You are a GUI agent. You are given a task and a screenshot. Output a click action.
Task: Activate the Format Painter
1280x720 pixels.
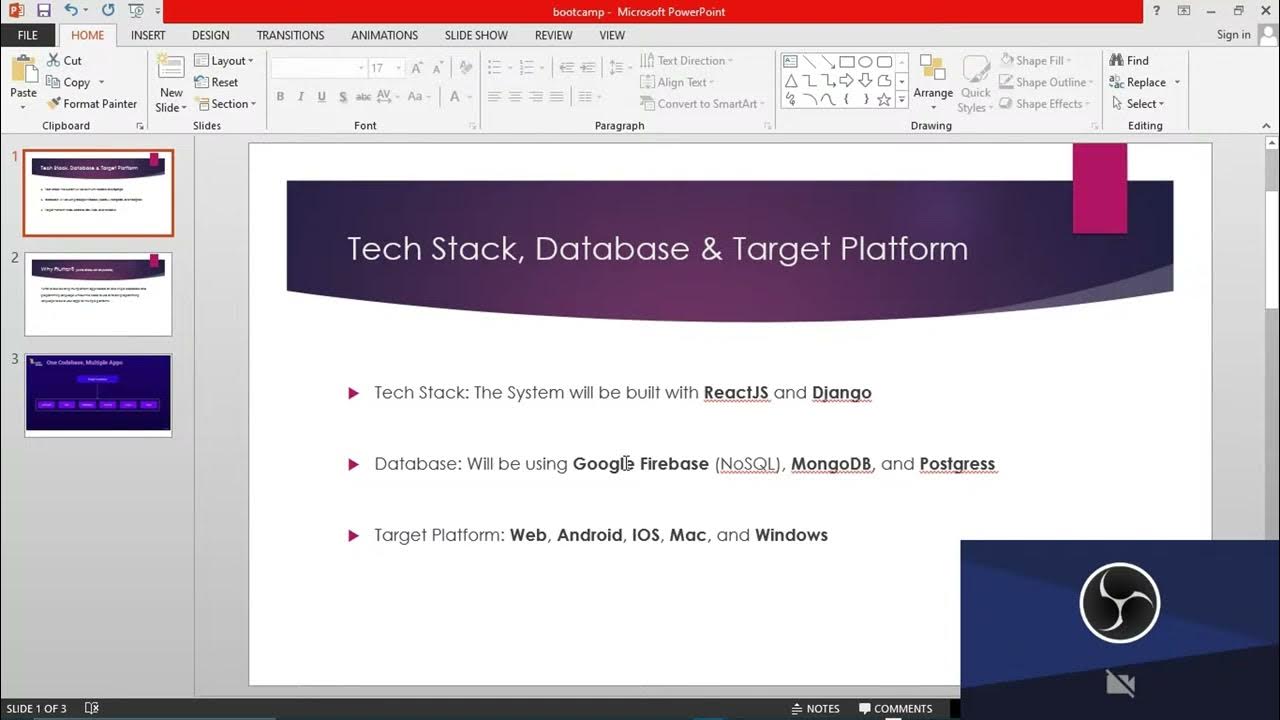(x=92, y=104)
